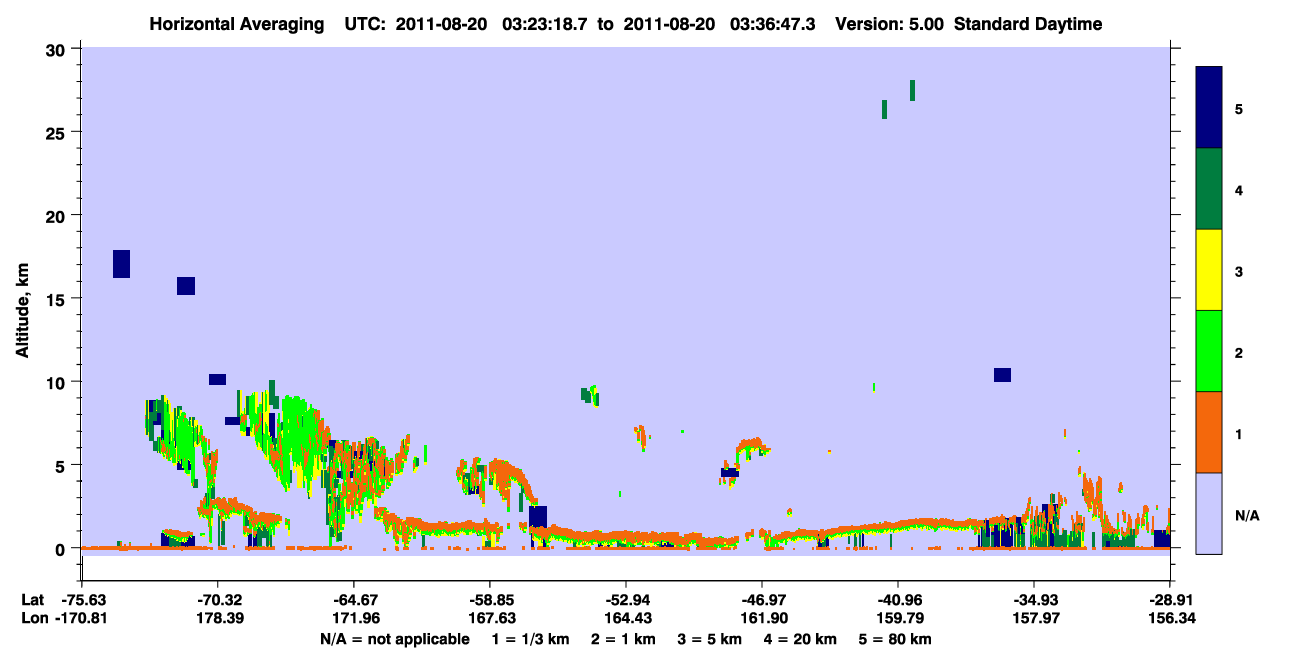Click the colorbar label 3
This screenshot has height=667, width=1300.
coord(1239,270)
